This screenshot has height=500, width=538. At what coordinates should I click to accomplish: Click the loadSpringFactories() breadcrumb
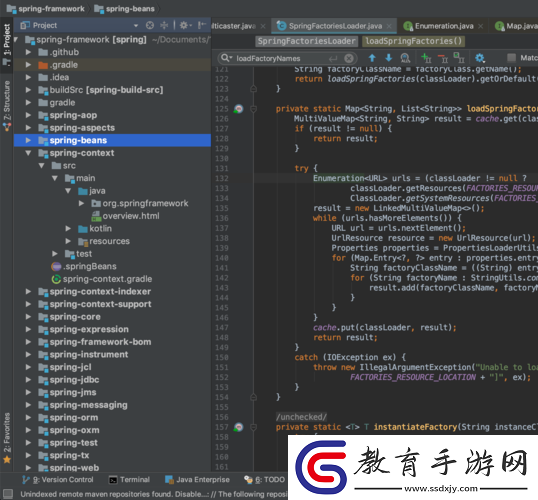(413, 41)
